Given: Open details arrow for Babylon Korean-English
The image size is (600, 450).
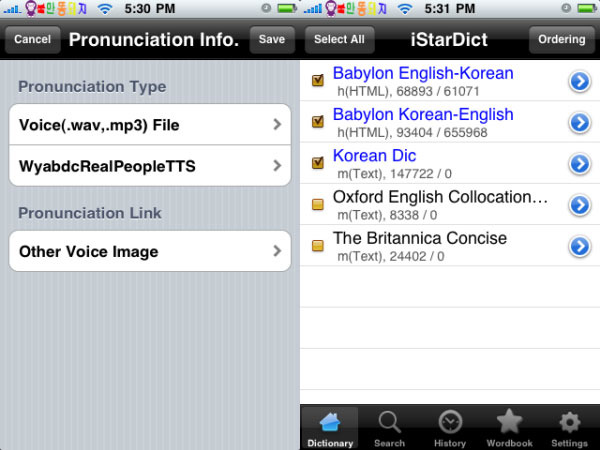Looking at the screenshot, I should [x=580, y=122].
